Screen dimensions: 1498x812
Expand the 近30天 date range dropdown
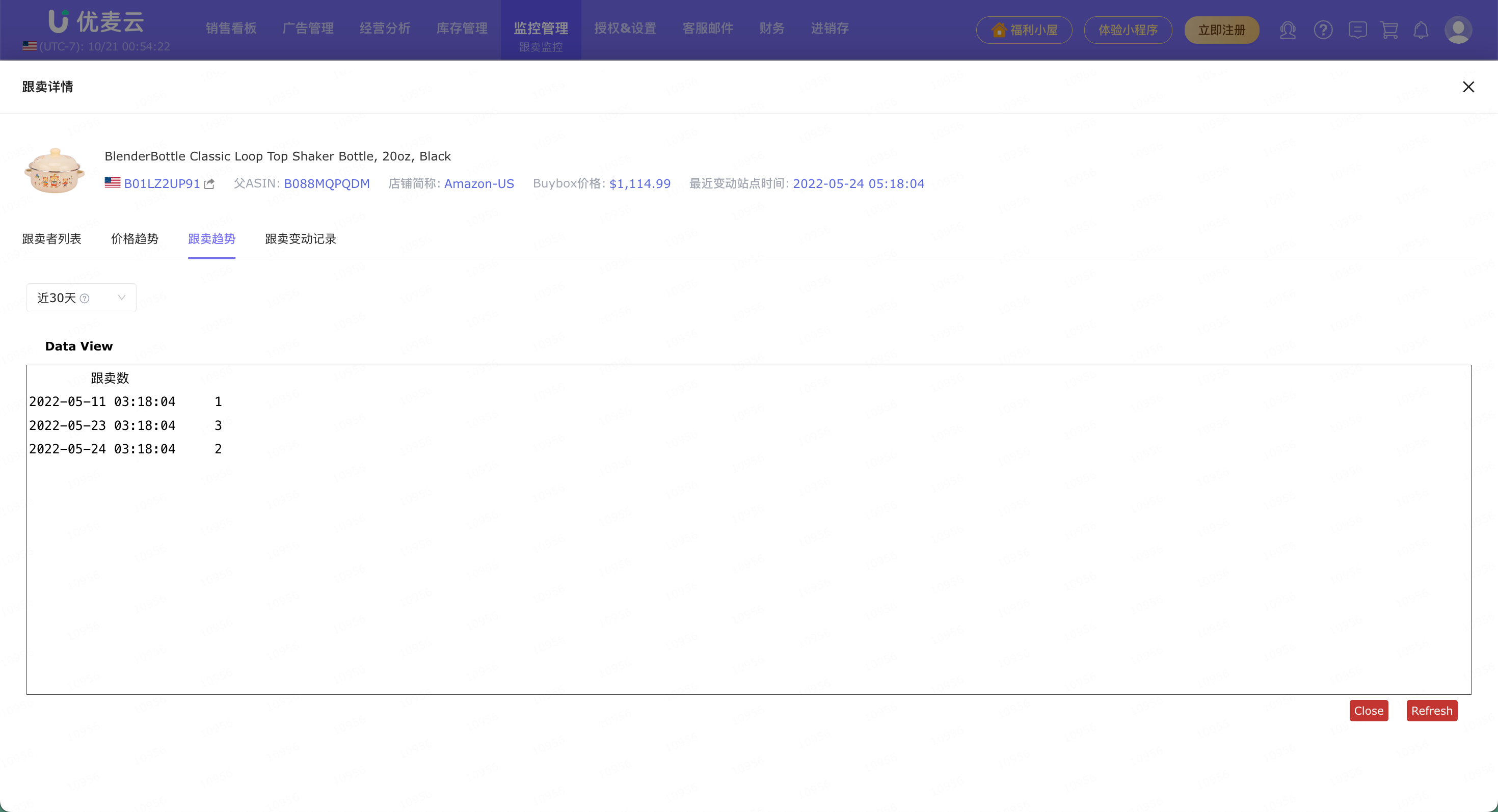[122, 297]
